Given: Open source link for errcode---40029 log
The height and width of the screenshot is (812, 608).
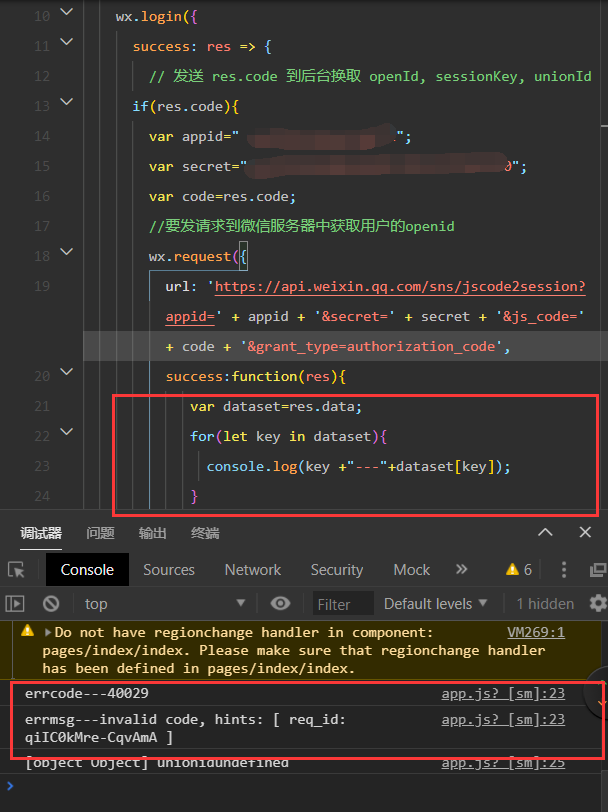Looking at the screenshot, I should 503,693.
